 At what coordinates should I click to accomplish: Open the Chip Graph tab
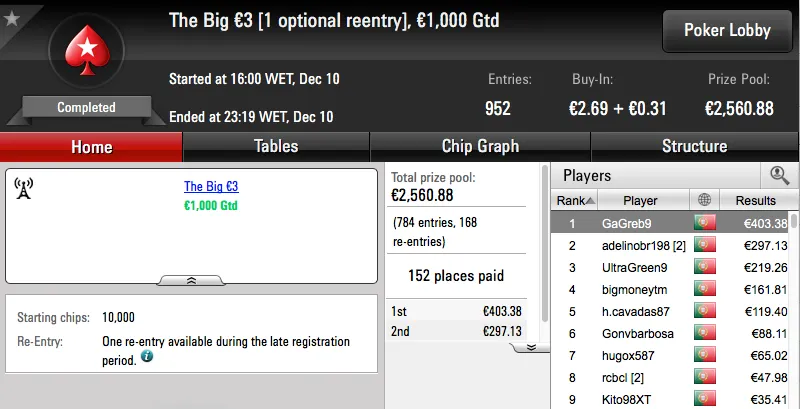pyautogui.click(x=481, y=146)
